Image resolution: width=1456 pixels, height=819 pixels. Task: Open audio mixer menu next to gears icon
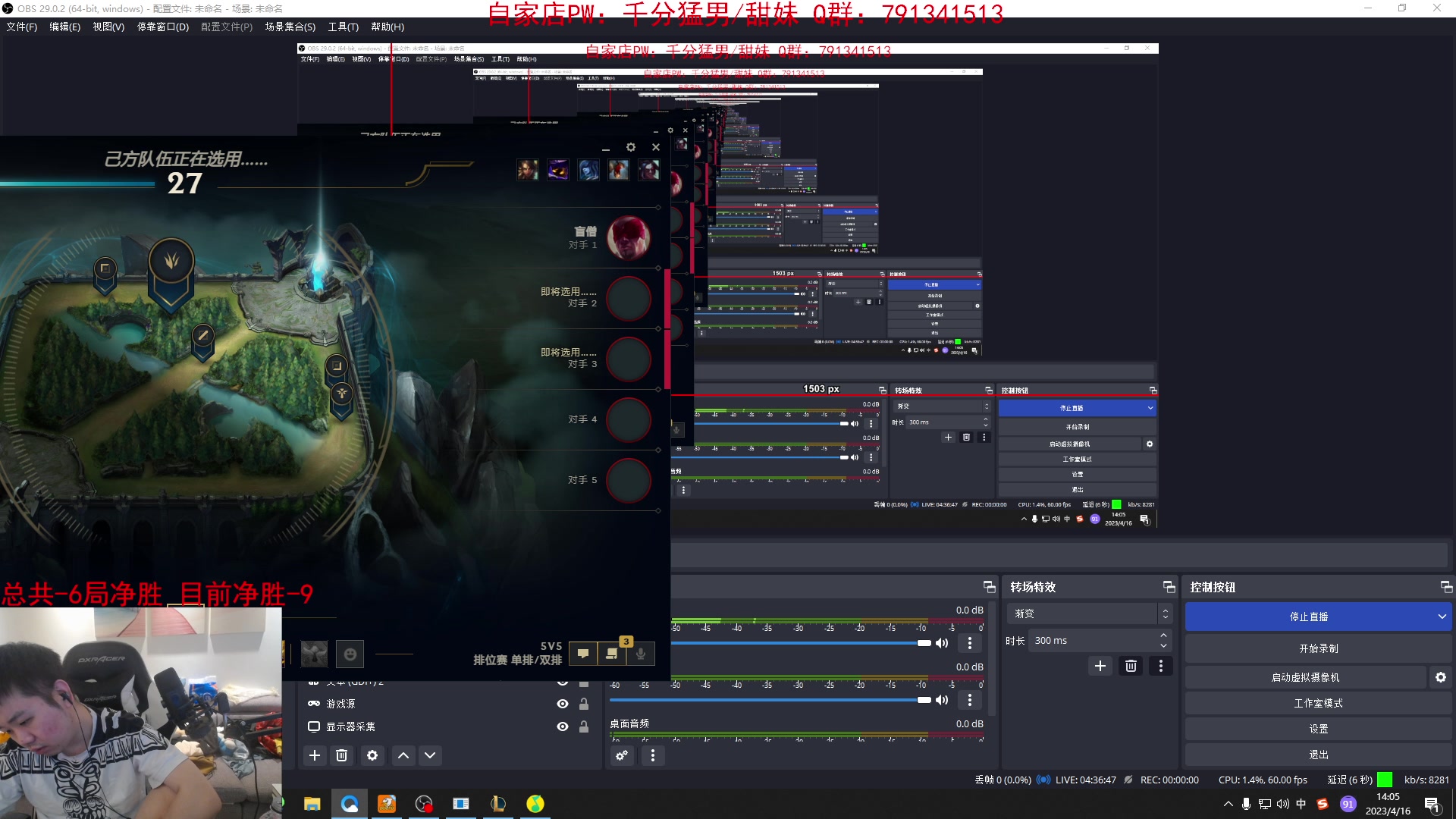click(x=653, y=755)
